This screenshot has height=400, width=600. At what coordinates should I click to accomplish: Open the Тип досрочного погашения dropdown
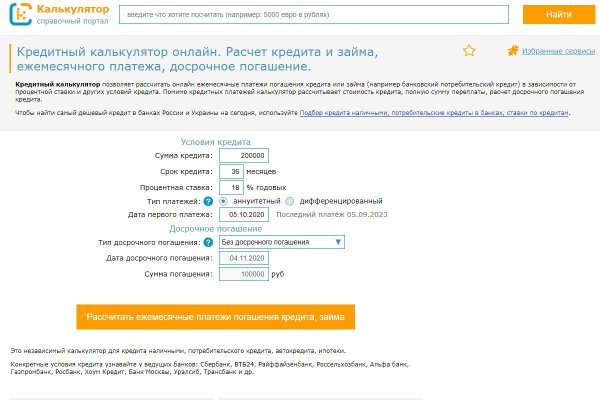click(281, 242)
